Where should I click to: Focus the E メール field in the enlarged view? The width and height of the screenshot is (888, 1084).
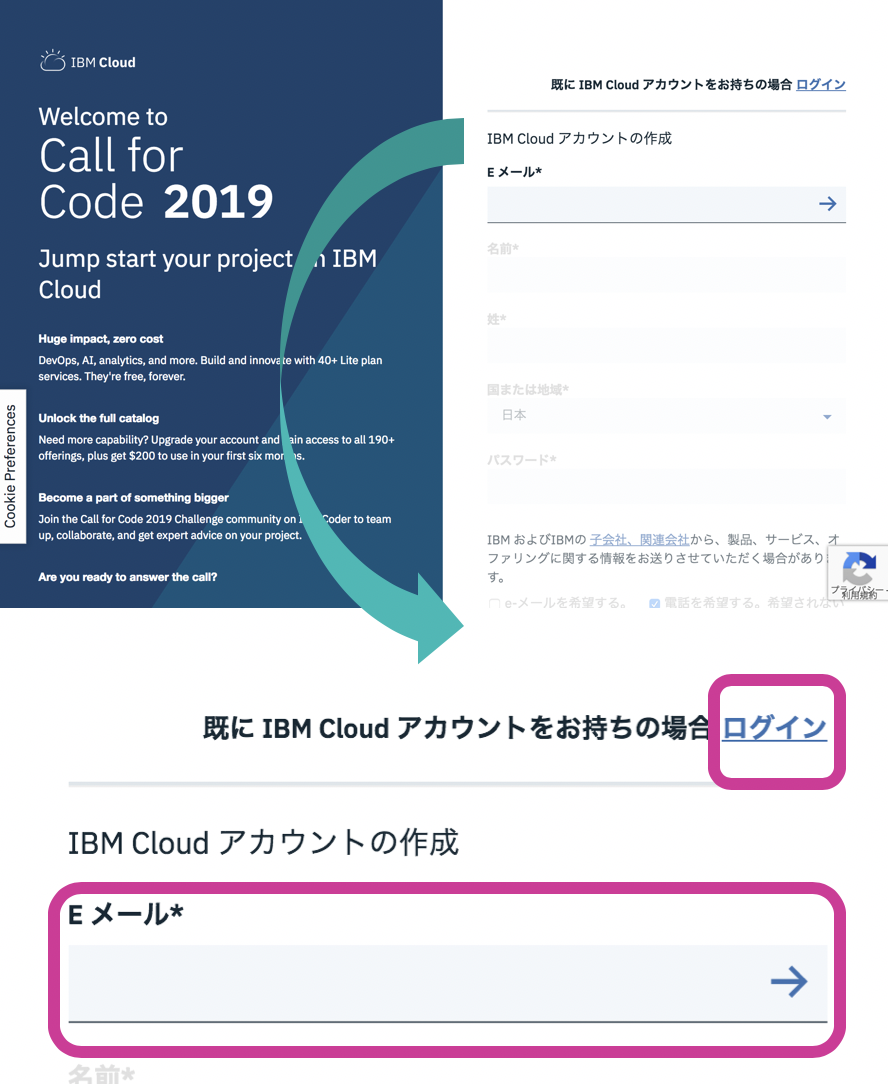447,982
